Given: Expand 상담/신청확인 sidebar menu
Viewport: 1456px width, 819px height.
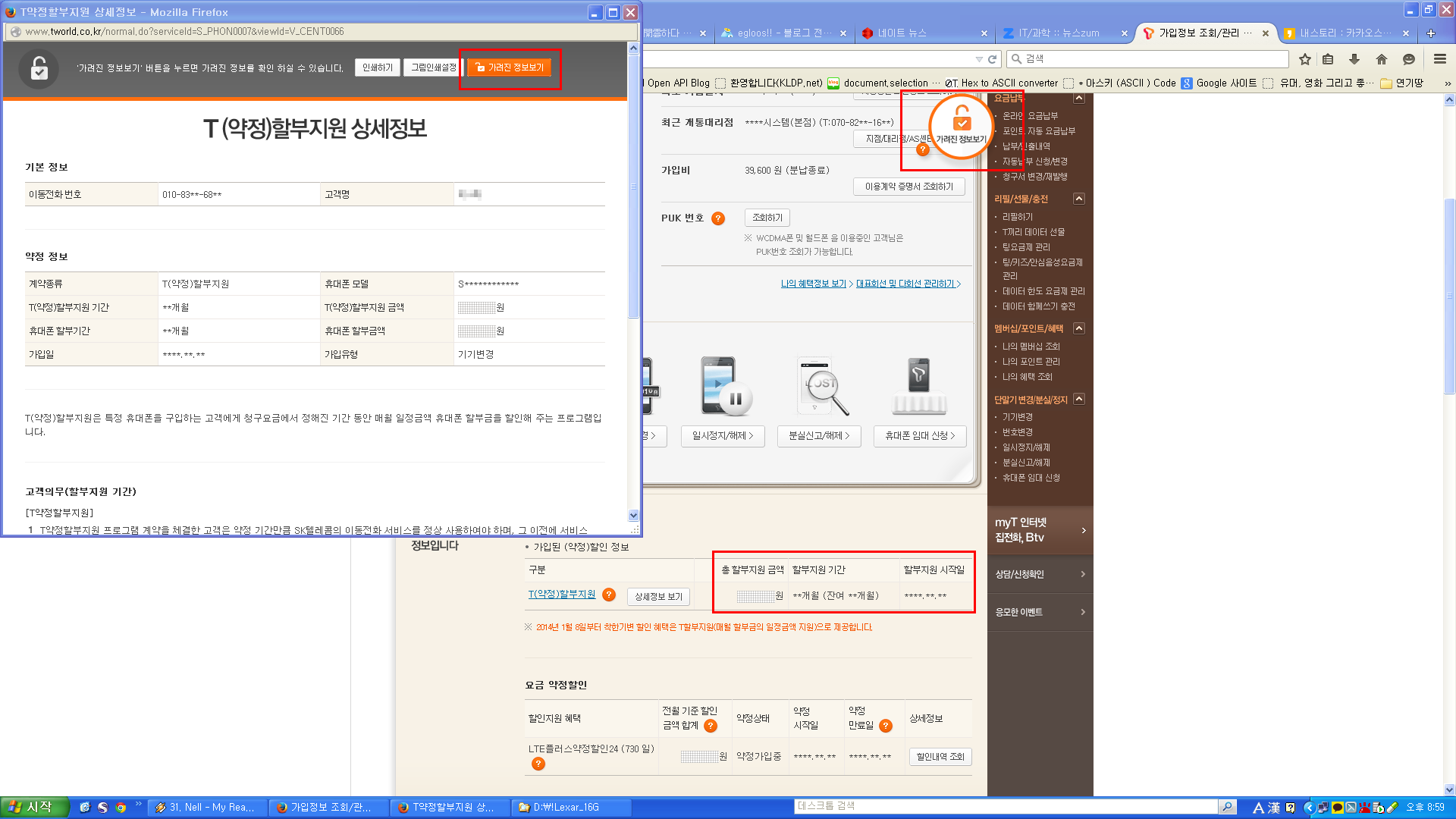Looking at the screenshot, I should [1040, 574].
